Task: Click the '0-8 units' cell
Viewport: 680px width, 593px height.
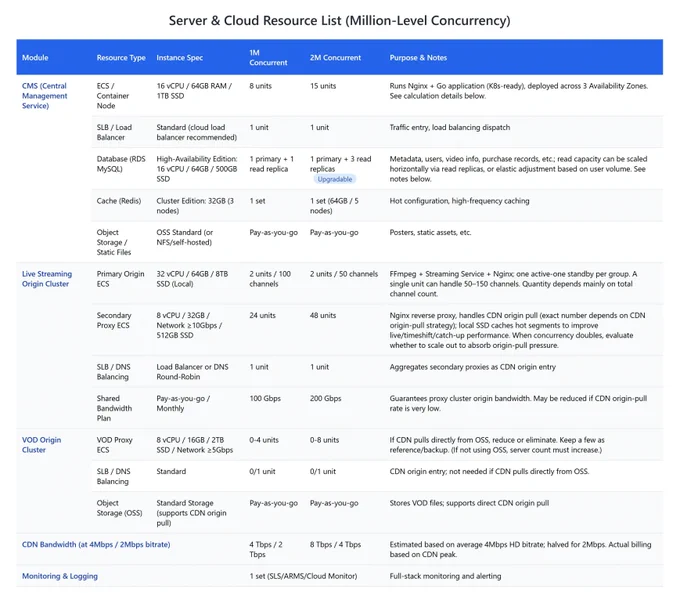Action: pos(324,440)
